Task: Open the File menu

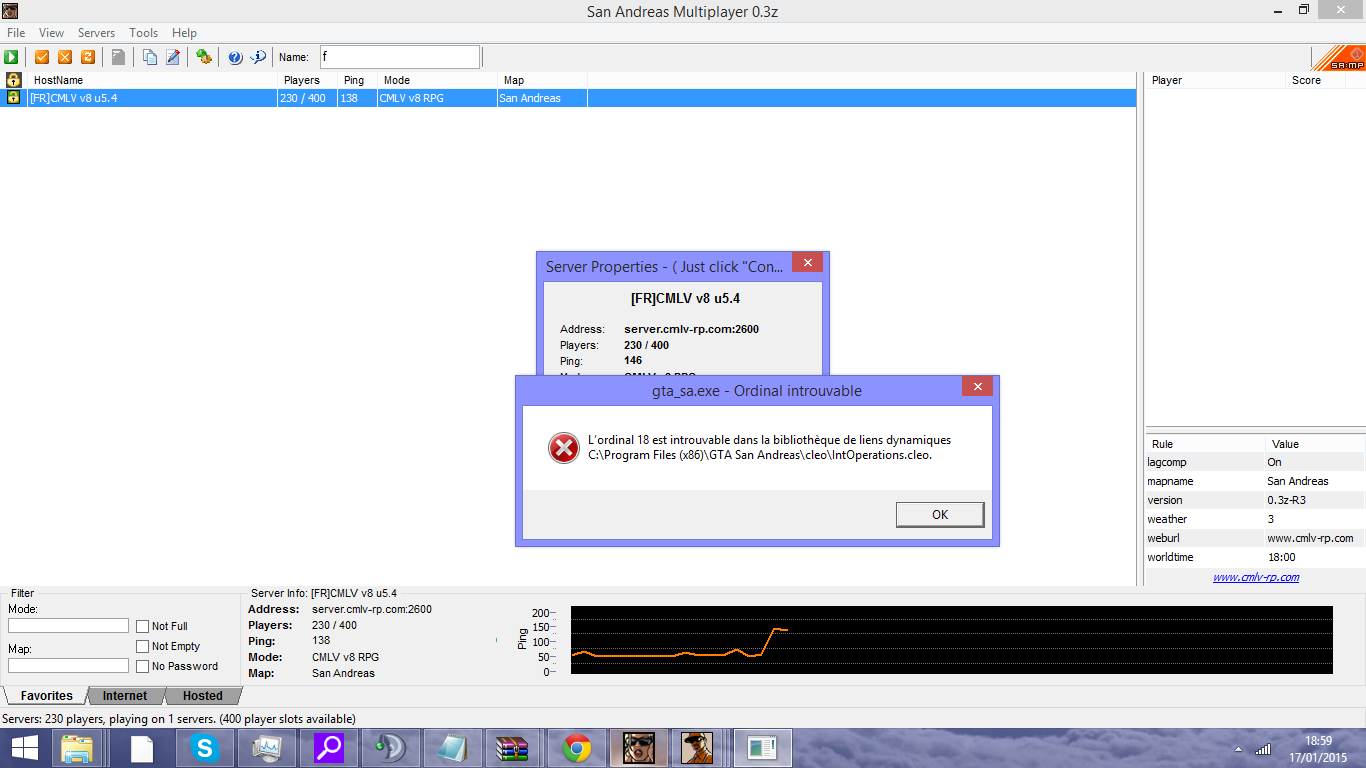Action: [16, 33]
